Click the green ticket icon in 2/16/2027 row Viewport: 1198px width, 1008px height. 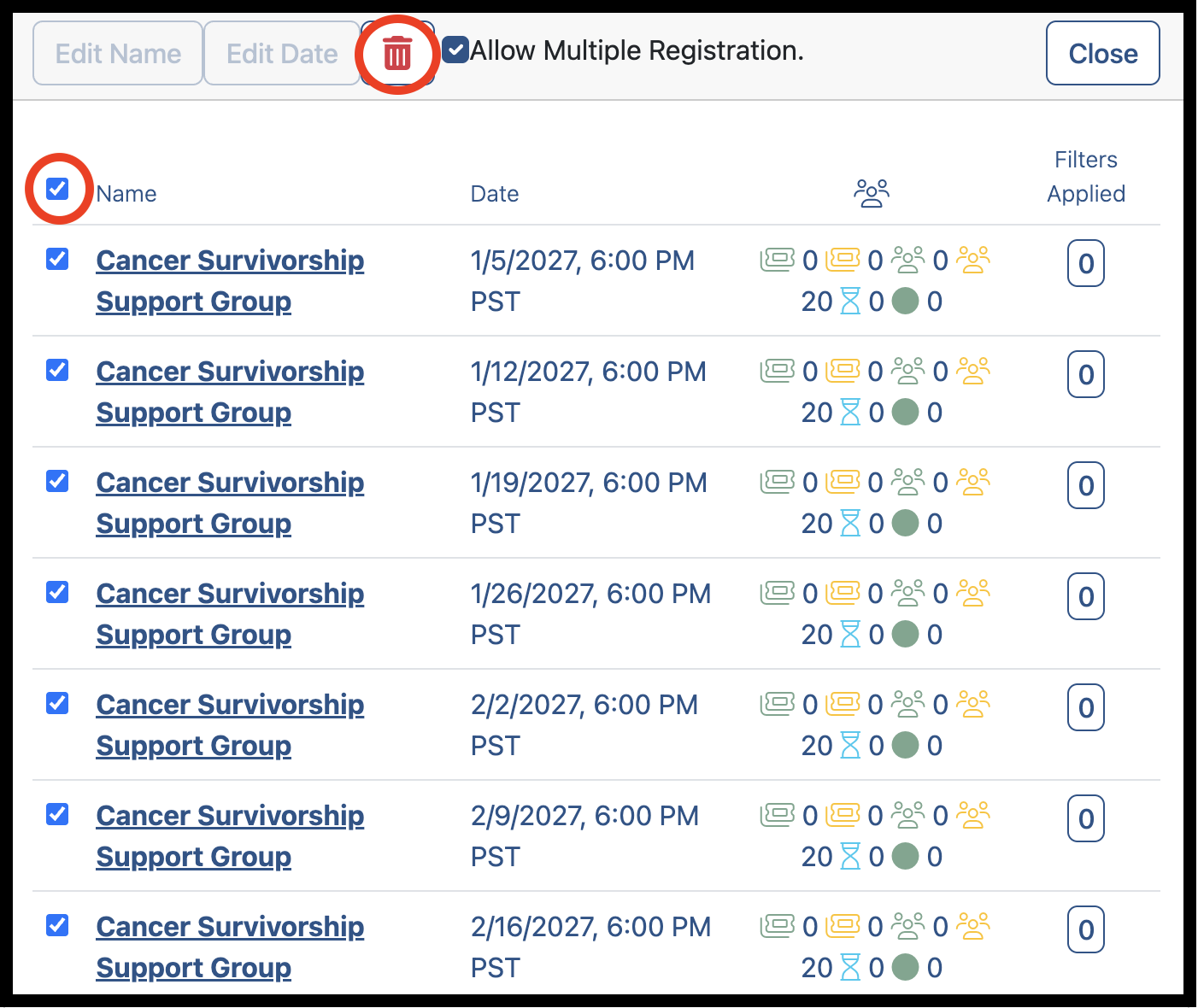[778, 926]
